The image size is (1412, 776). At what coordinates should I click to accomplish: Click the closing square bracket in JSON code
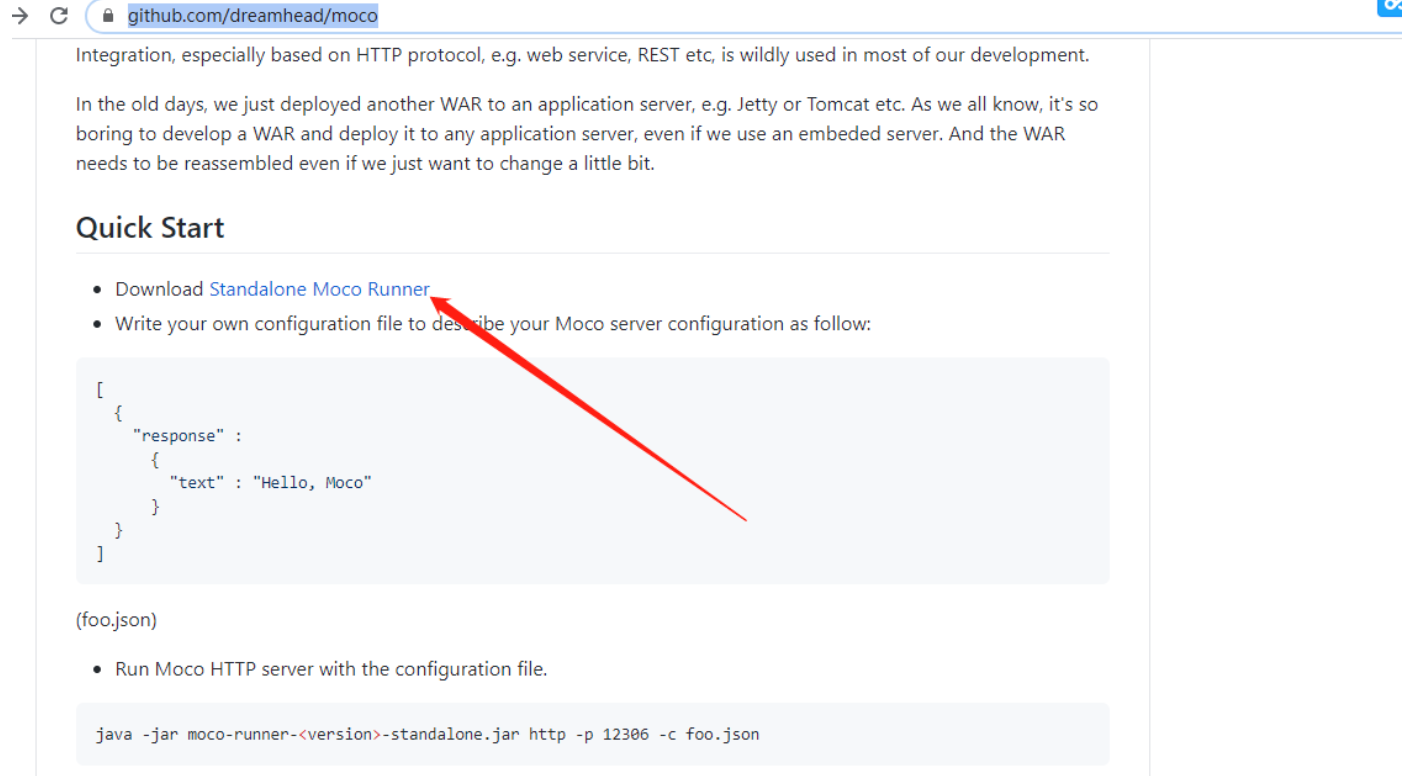pos(100,553)
